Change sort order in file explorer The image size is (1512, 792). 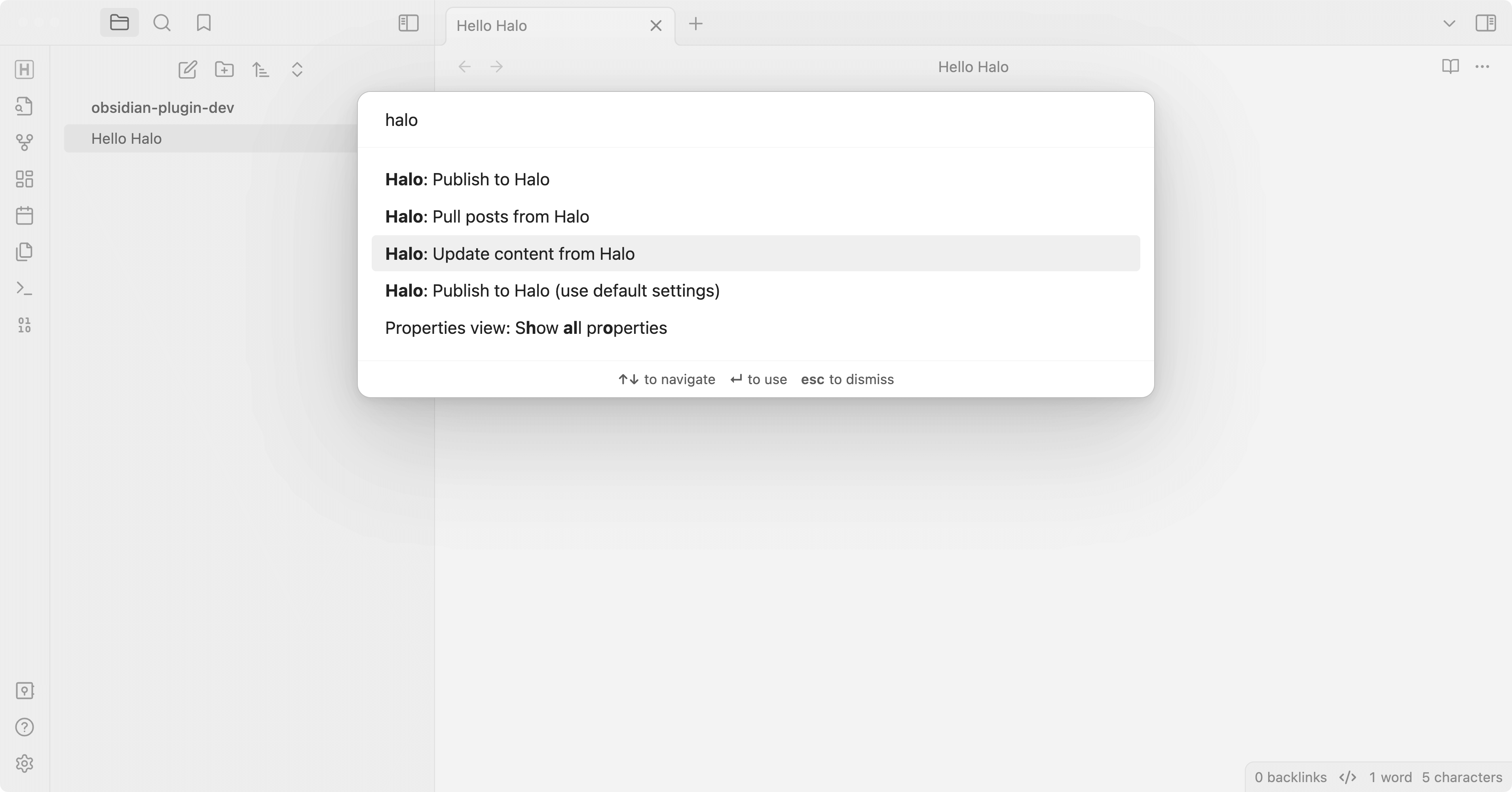pos(260,70)
